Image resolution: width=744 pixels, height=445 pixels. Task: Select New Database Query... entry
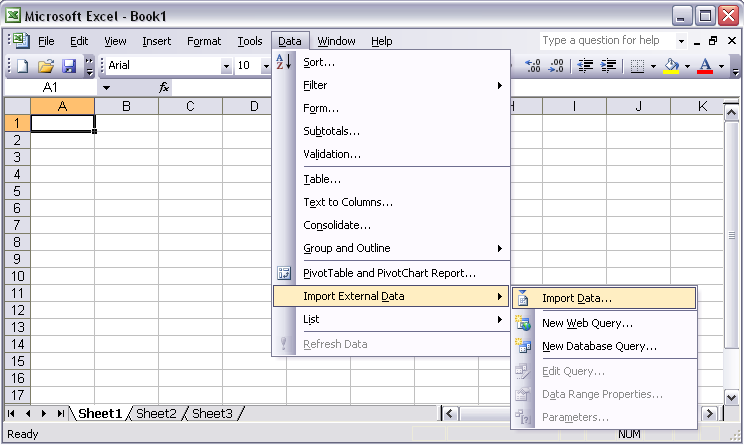click(604, 346)
